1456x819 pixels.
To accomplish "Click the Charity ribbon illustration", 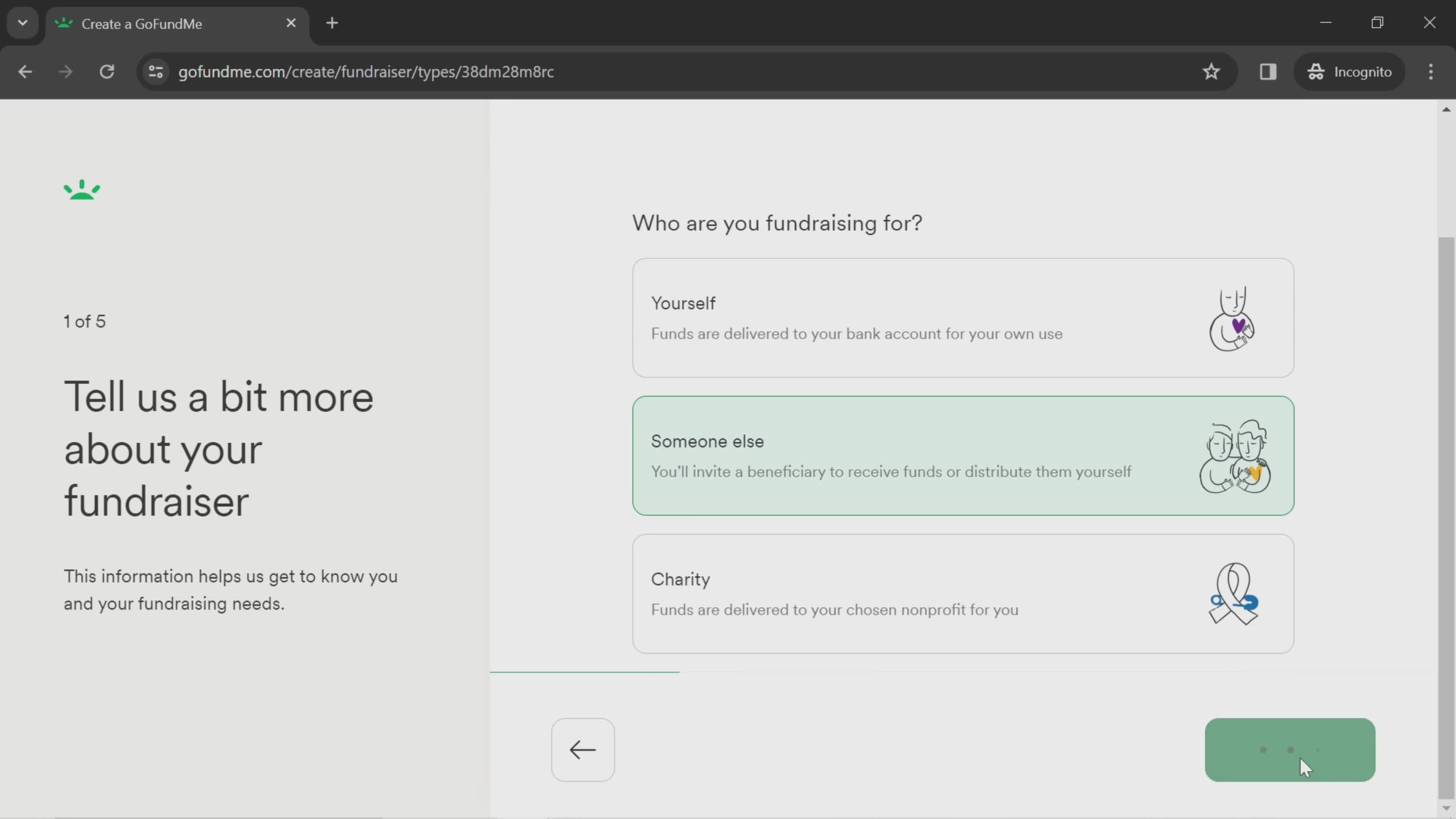I will click(1234, 593).
